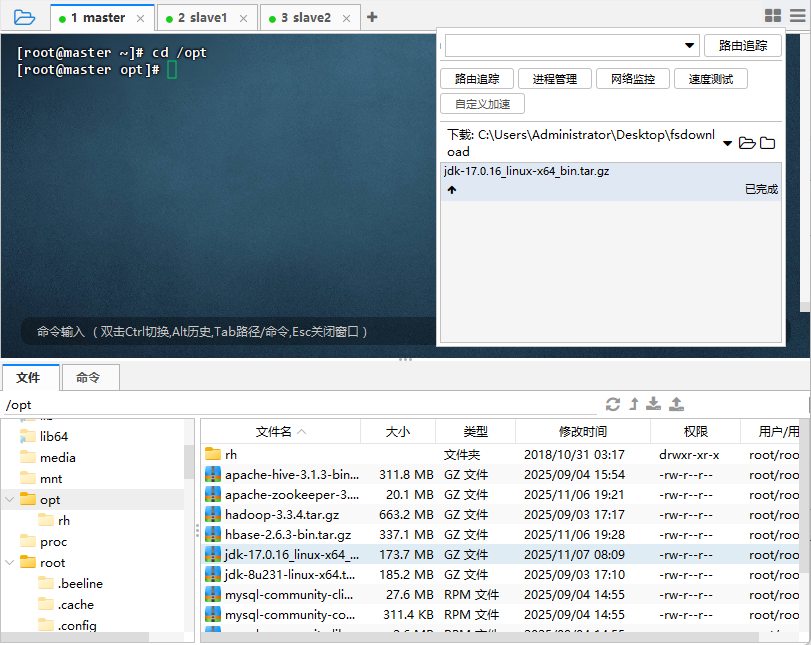Viewport: 811px width, 645px height.
Task: Close the master tab
Action: [140, 19]
